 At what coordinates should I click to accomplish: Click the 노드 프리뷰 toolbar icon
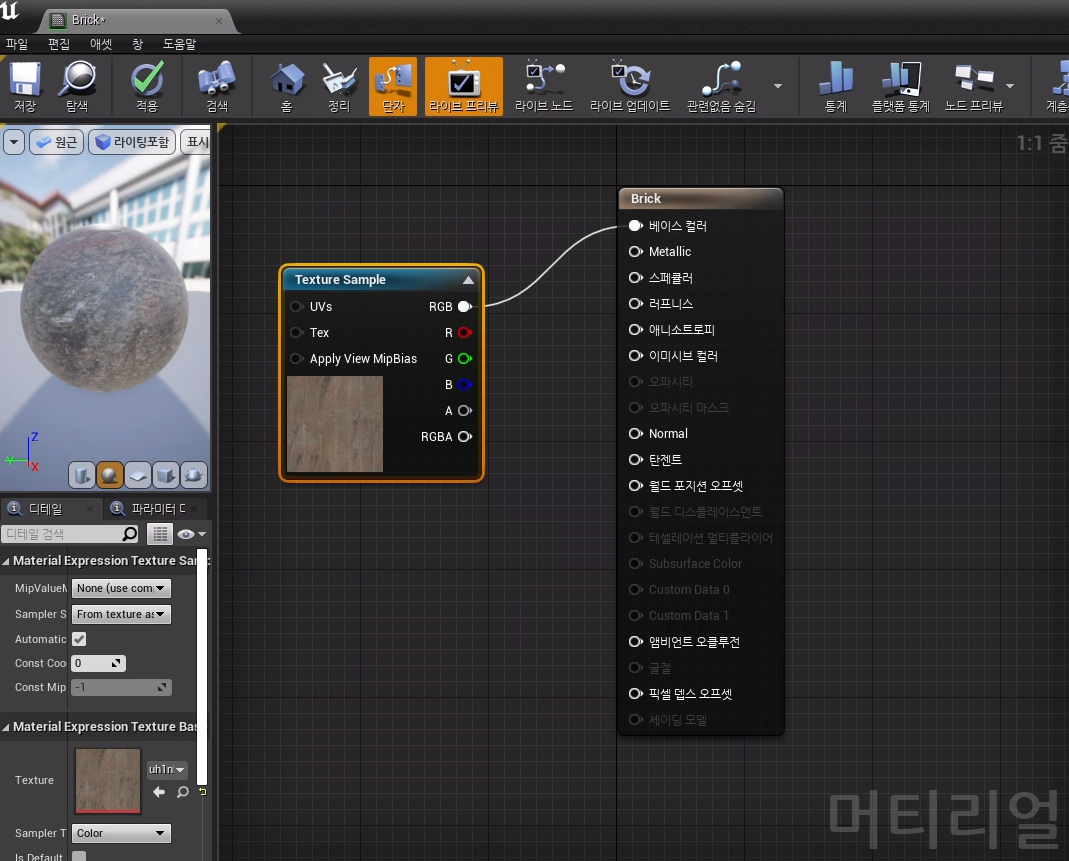click(974, 86)
